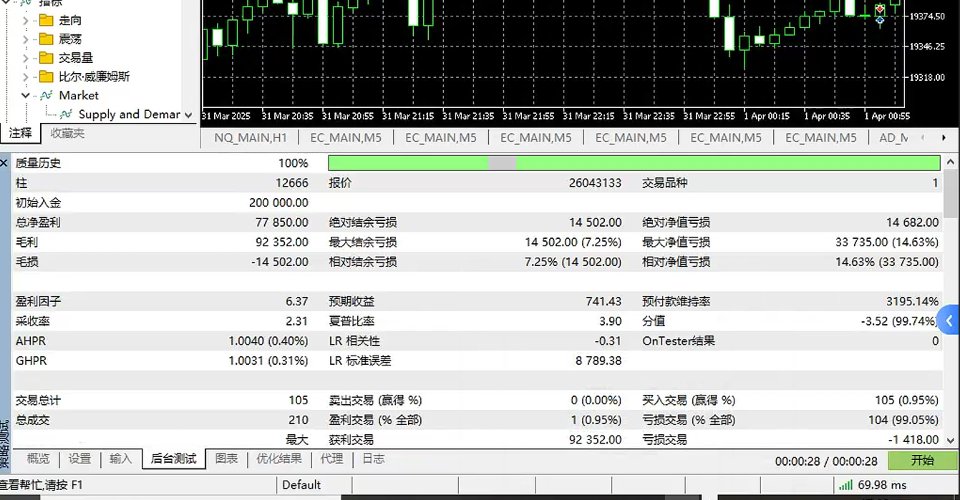Switch to the 概览 tester tab
This screenshot has width=960, height=500.
tap(38, 458)
